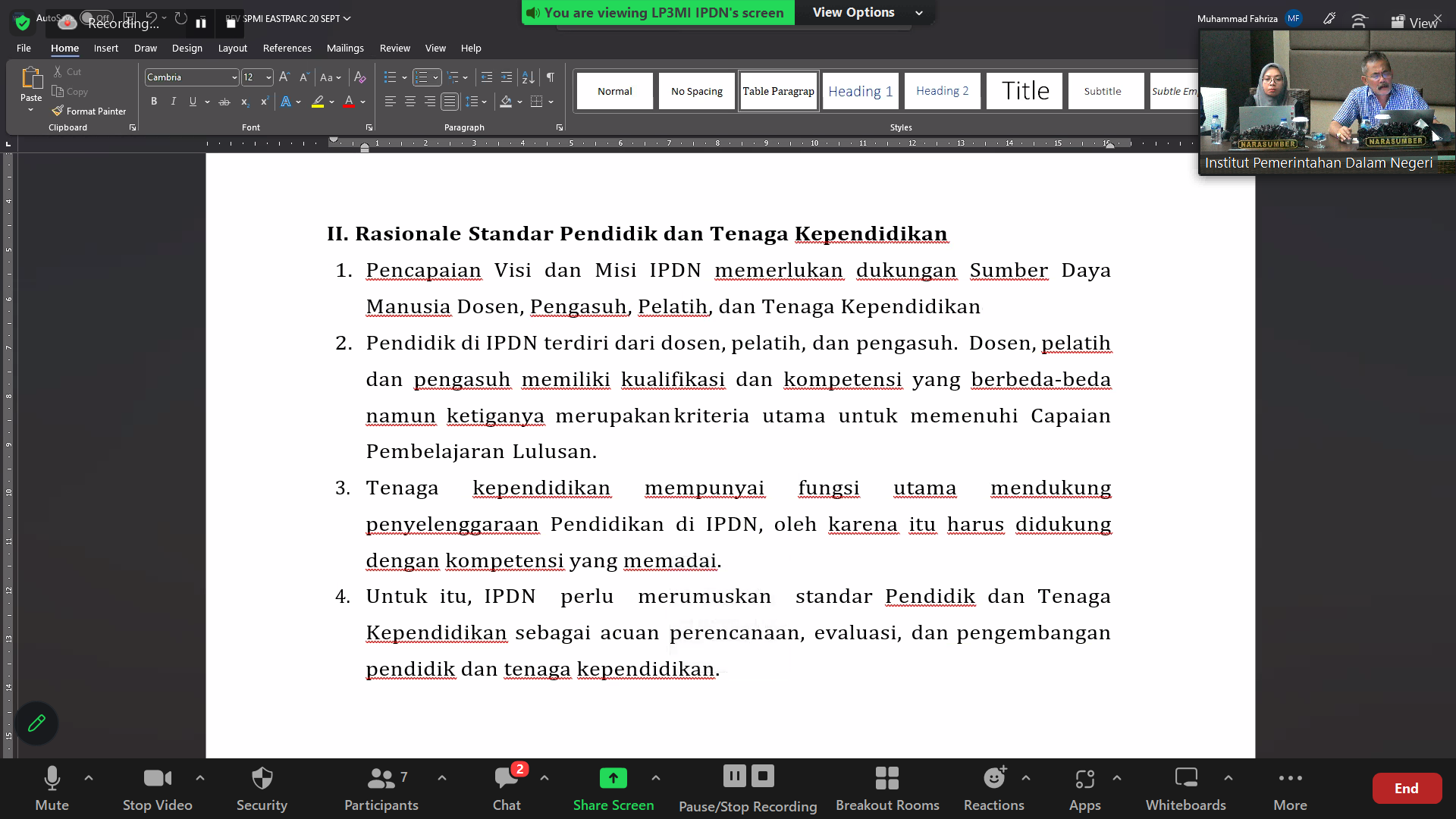1456x819 pixels.
Task: Click the green annotate pencil button
Action: 36,723
